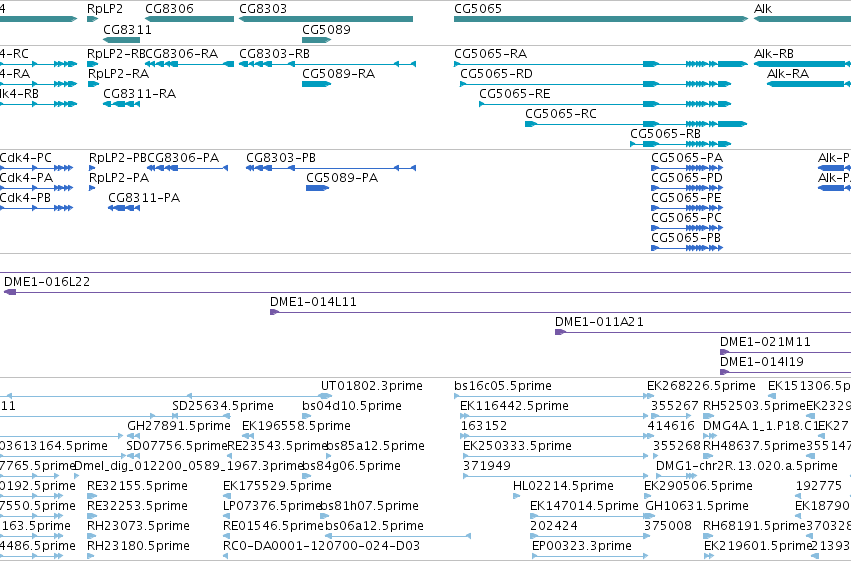Click the CG5065-PD protein

pos(687,188)
